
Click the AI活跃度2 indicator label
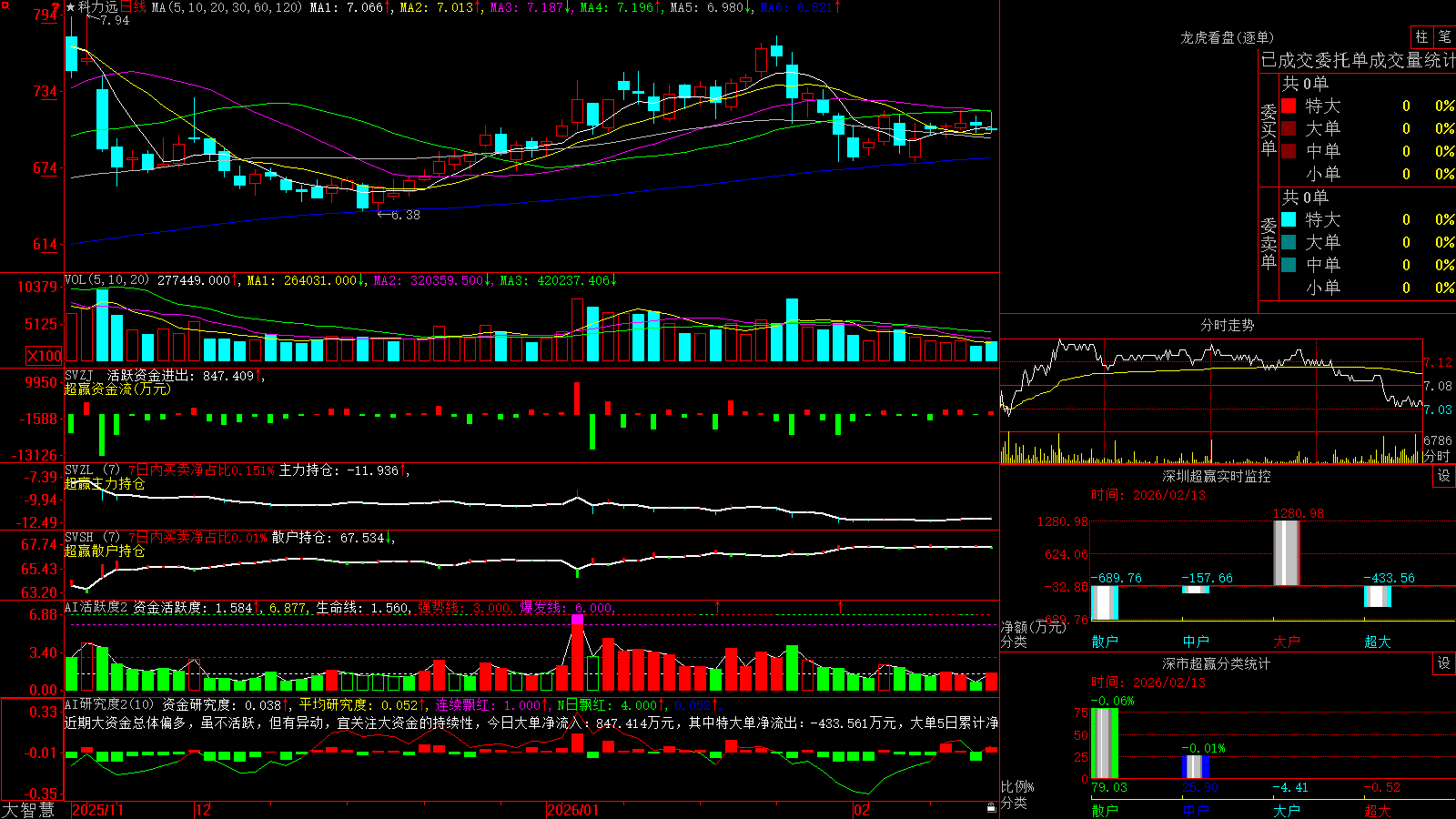point(96,608)
